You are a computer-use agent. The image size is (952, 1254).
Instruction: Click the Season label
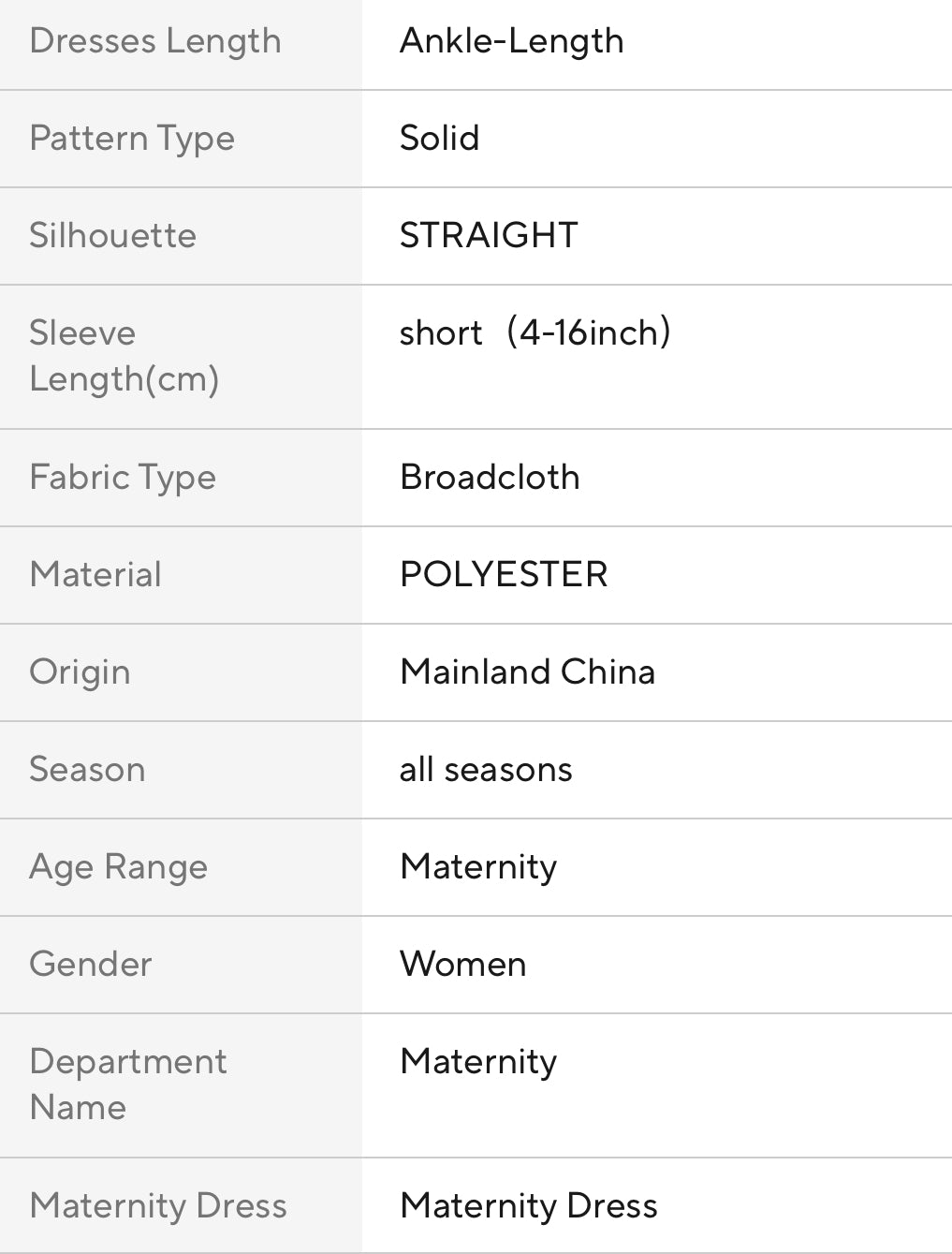[87, 770]
